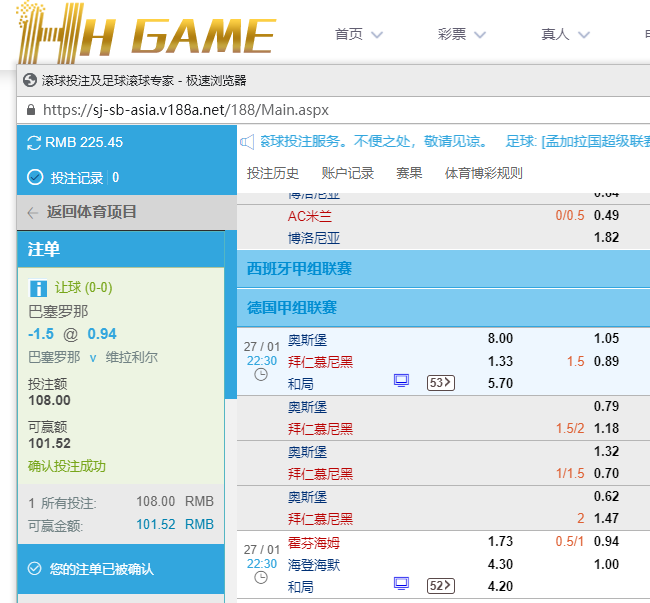Open the 账户记录 tab
The image size is (650, 603).
point(347,173)
